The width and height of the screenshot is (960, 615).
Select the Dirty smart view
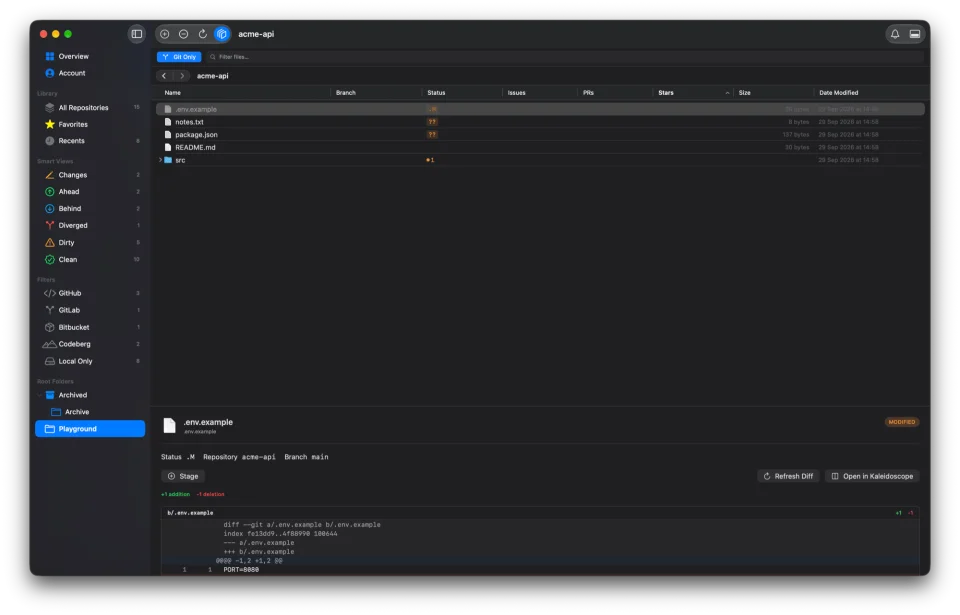click(x=89, y=243)
